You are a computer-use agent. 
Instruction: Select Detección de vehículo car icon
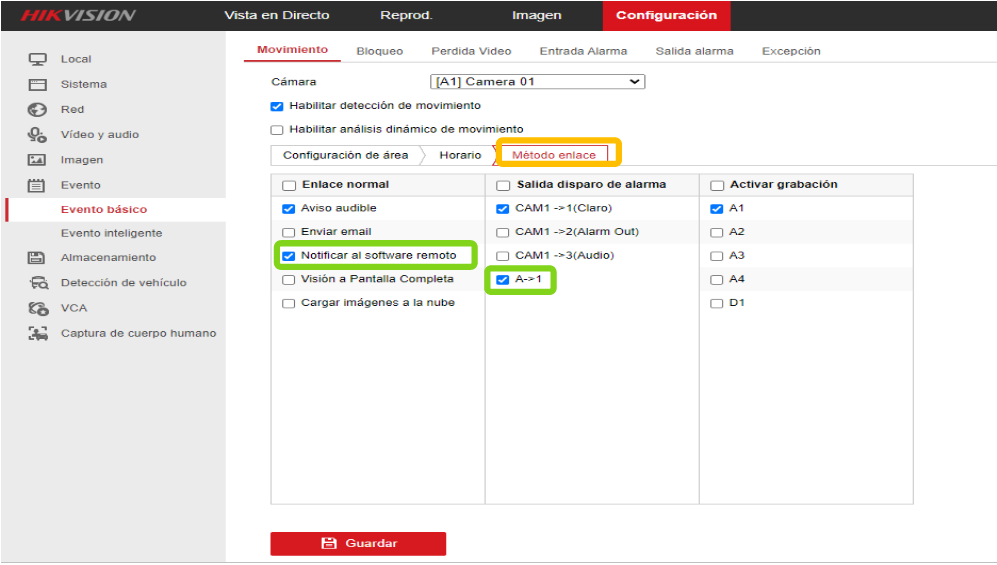pyautogui.click(x=39, y=283)
